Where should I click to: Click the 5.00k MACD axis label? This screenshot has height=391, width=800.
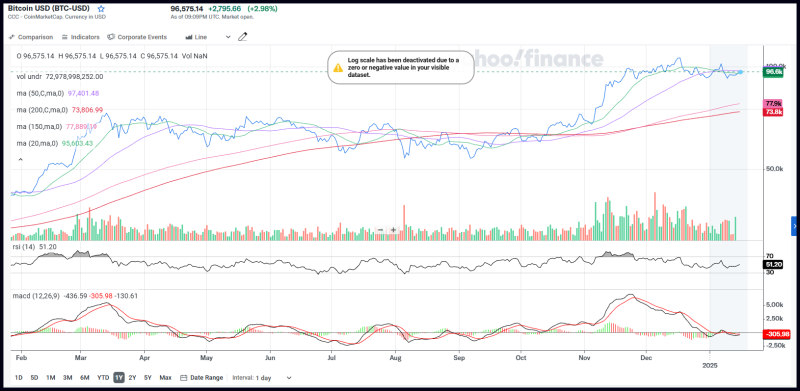pos(774,305)
